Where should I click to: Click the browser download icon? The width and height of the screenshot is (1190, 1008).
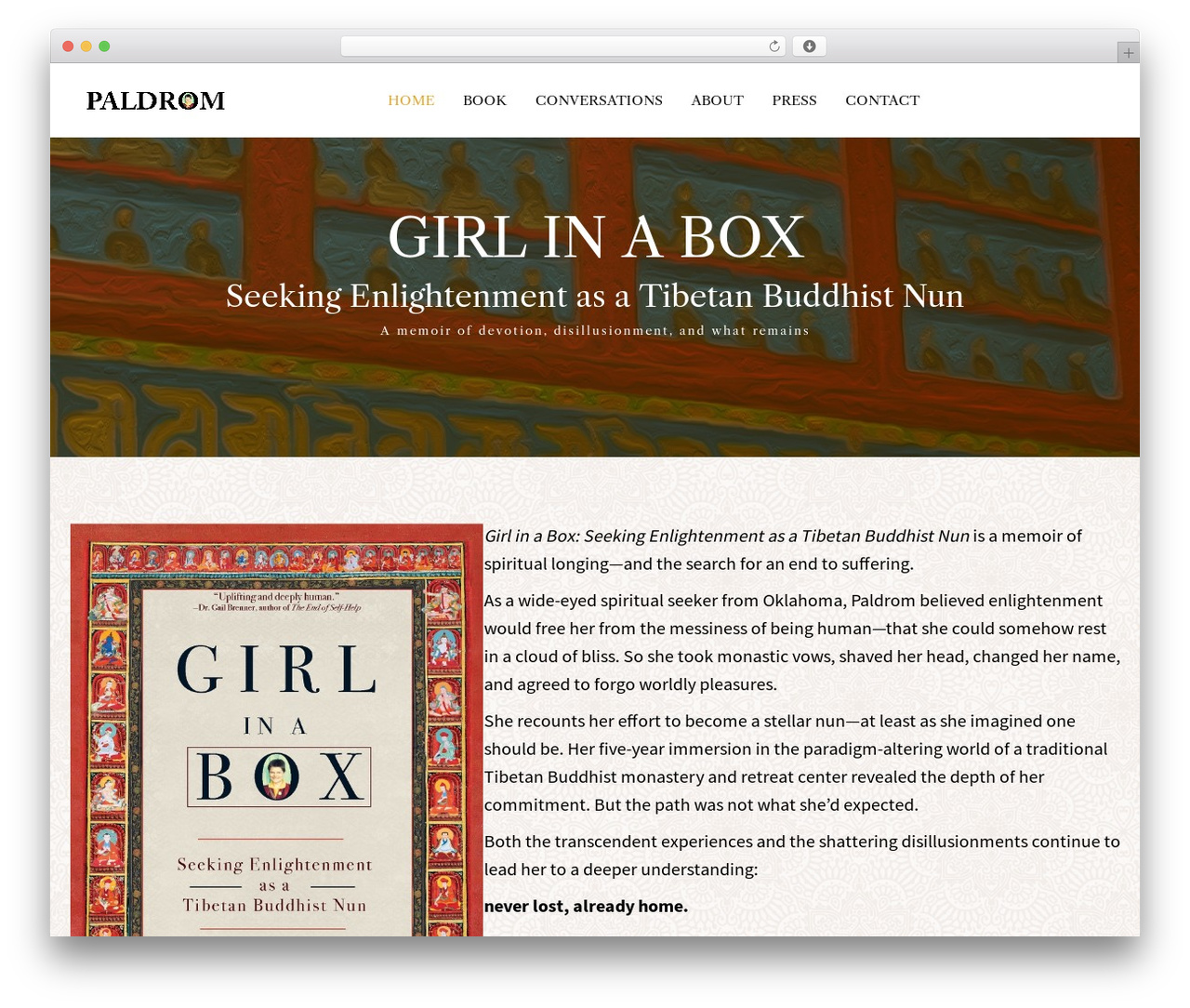coord(809,46)
